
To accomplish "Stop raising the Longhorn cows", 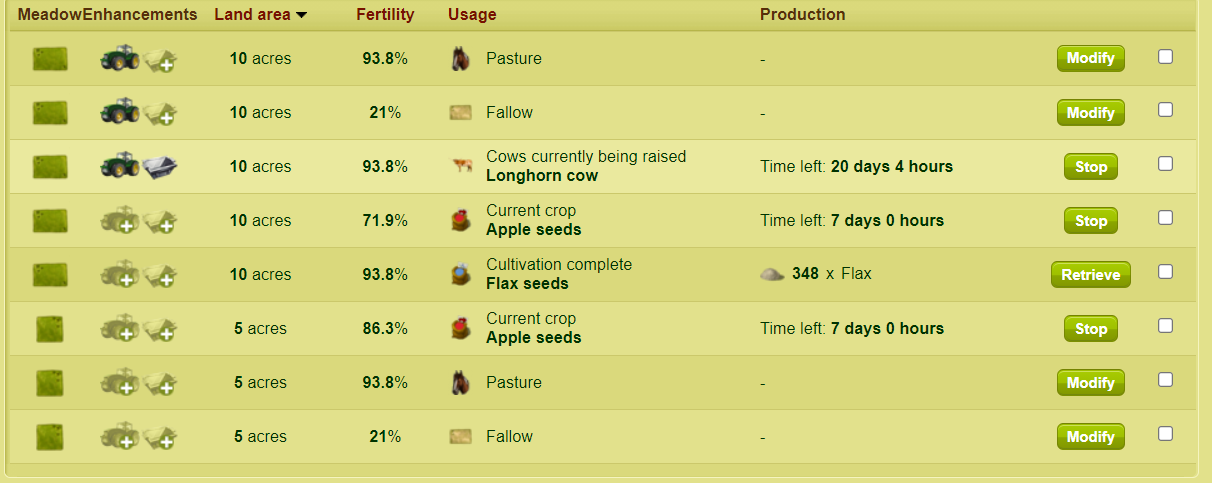I will pyautogui.click(x=1090, y=167).
